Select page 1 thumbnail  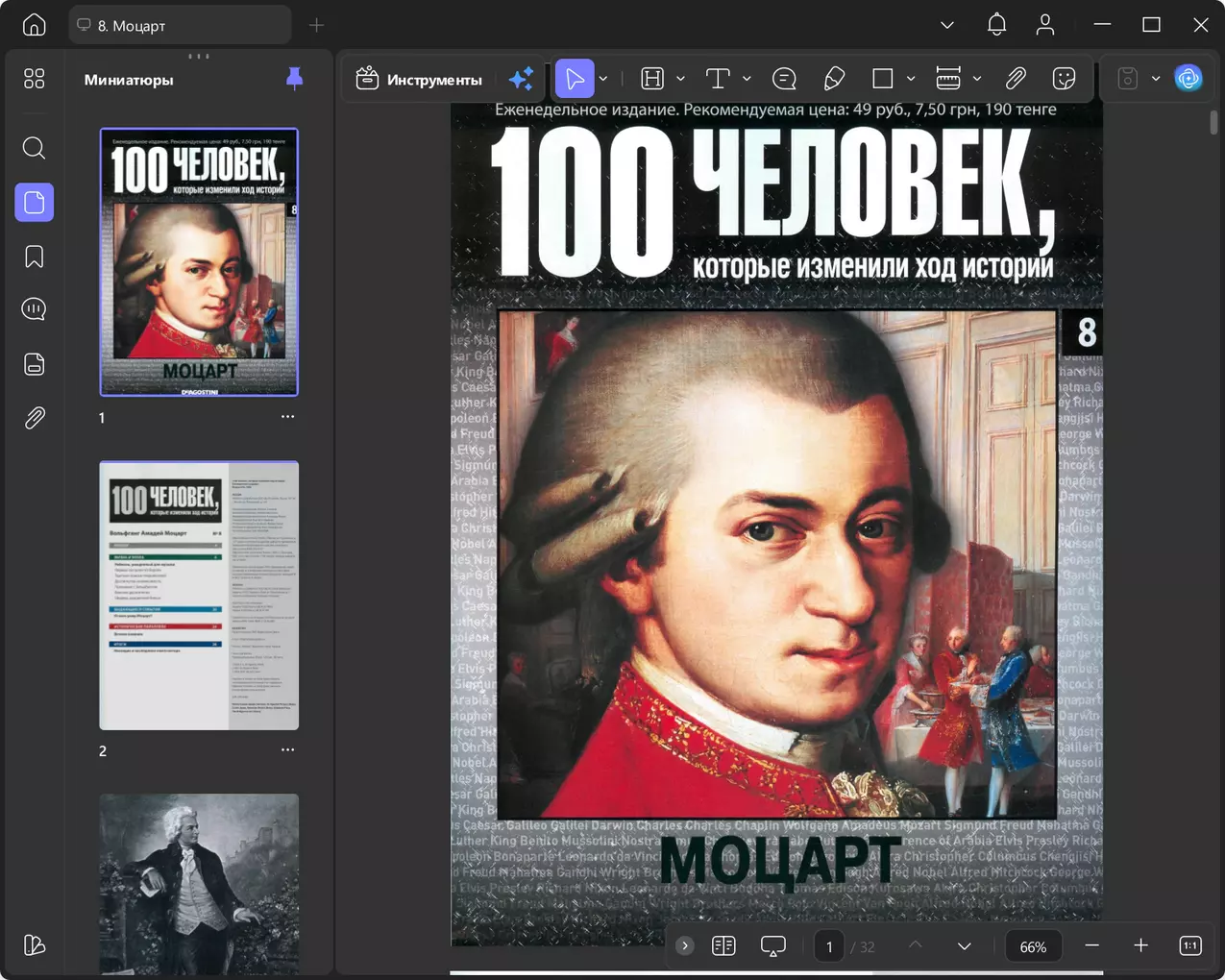[199, 261]
